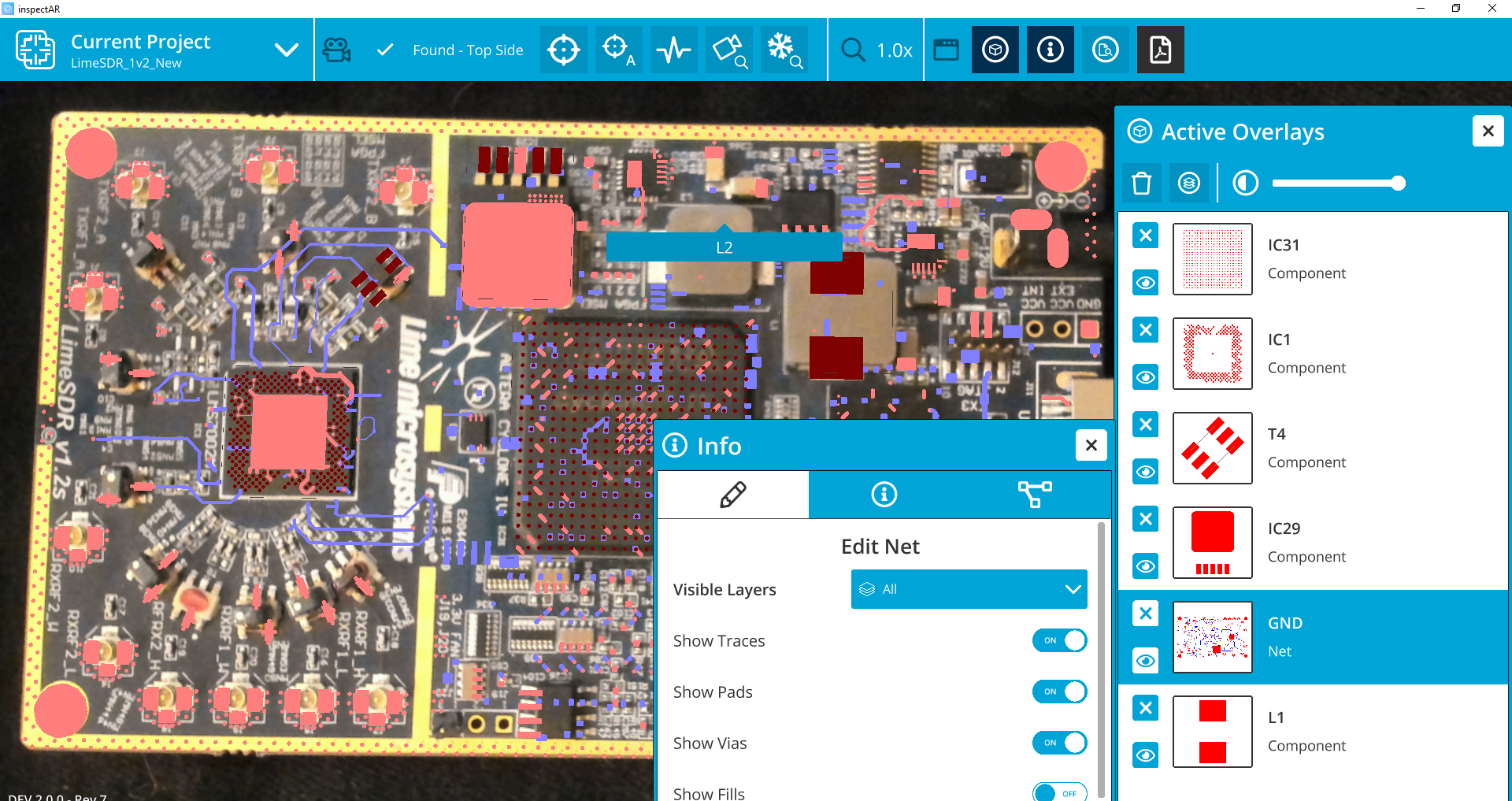The image size is (1512, 801).
Task: Open the signal waveform tool
Action: tap(674, 50)
